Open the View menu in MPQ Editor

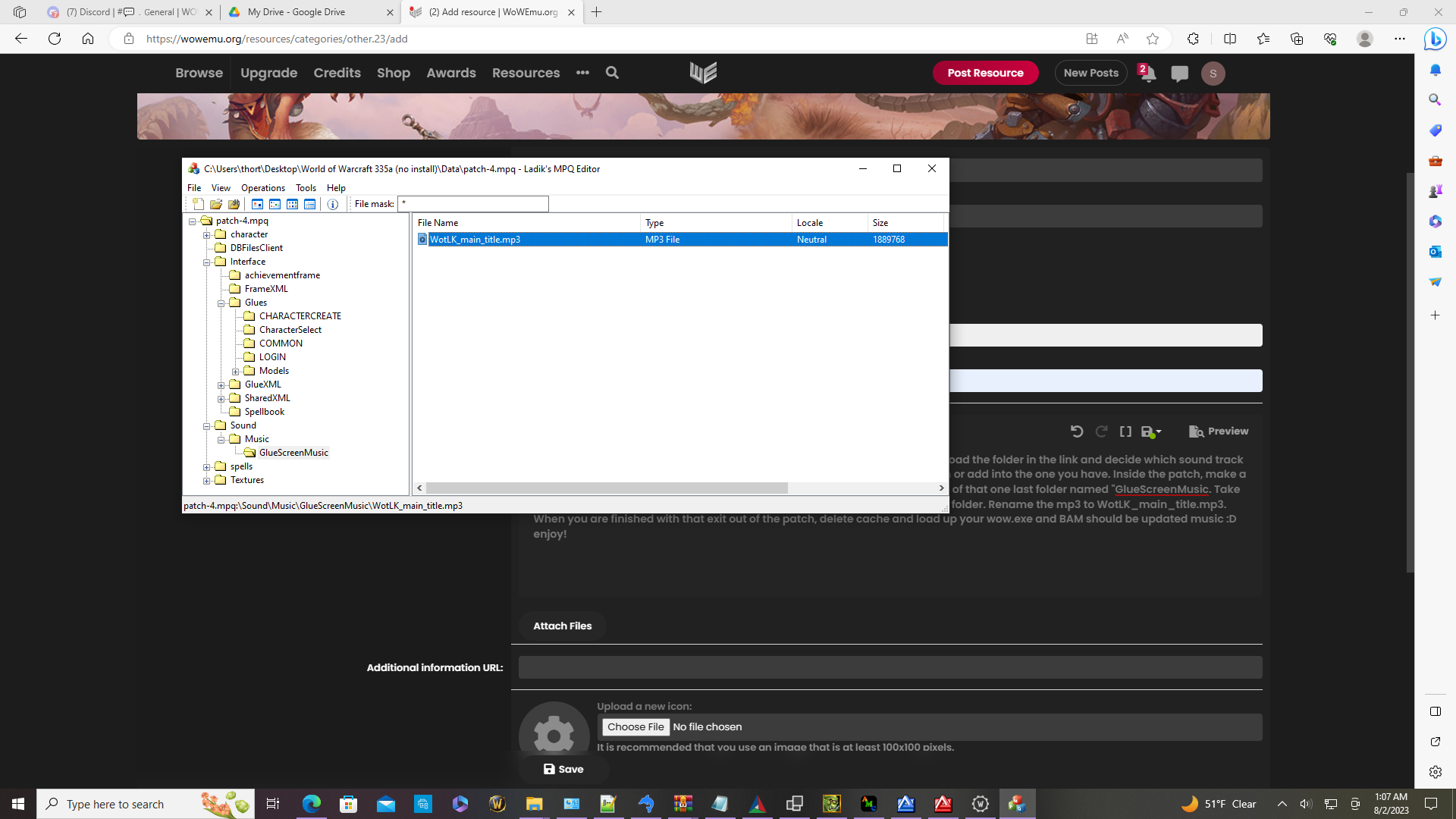[x=221, y=188]
